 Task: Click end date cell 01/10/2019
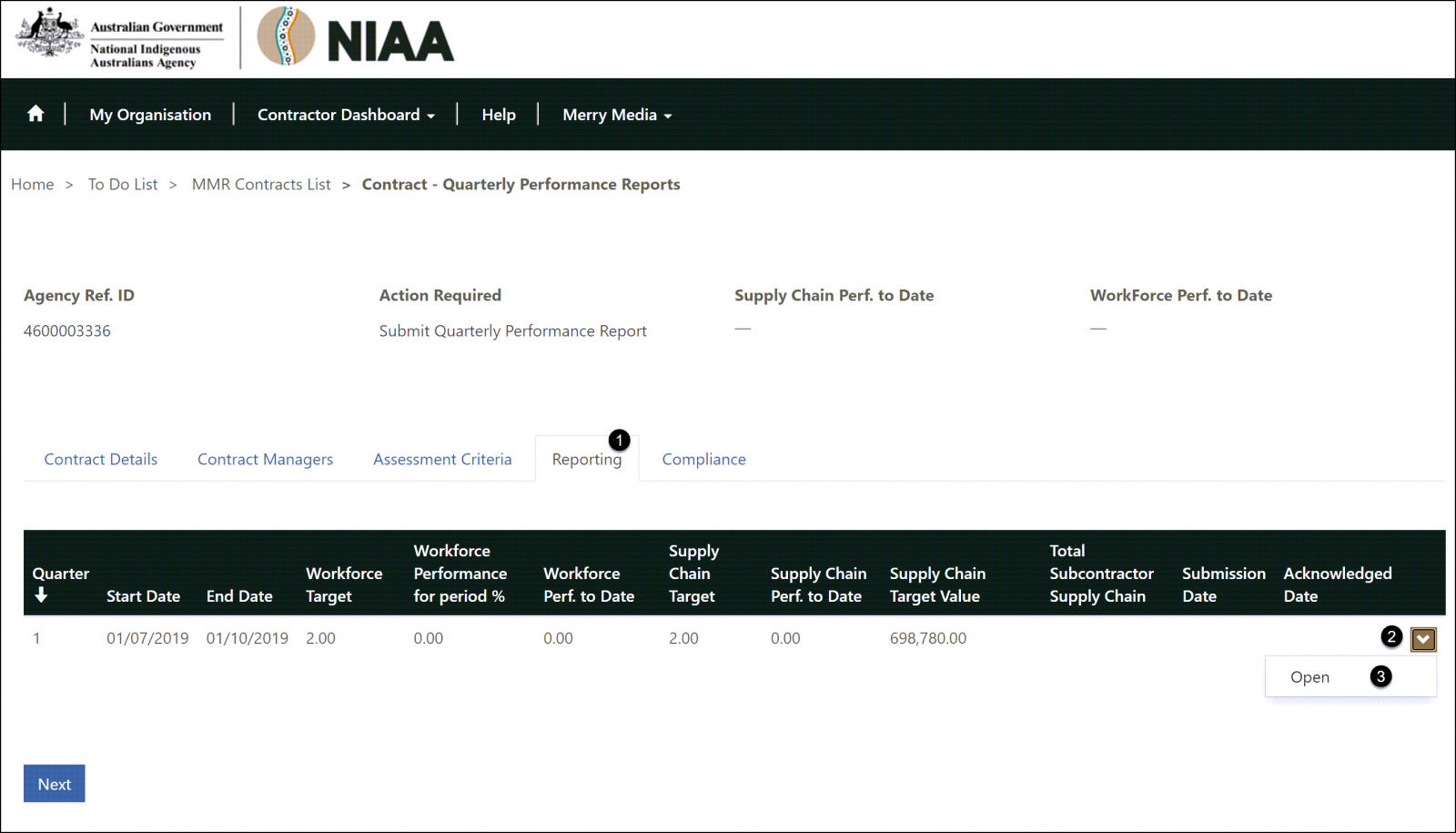coord(248,639)
